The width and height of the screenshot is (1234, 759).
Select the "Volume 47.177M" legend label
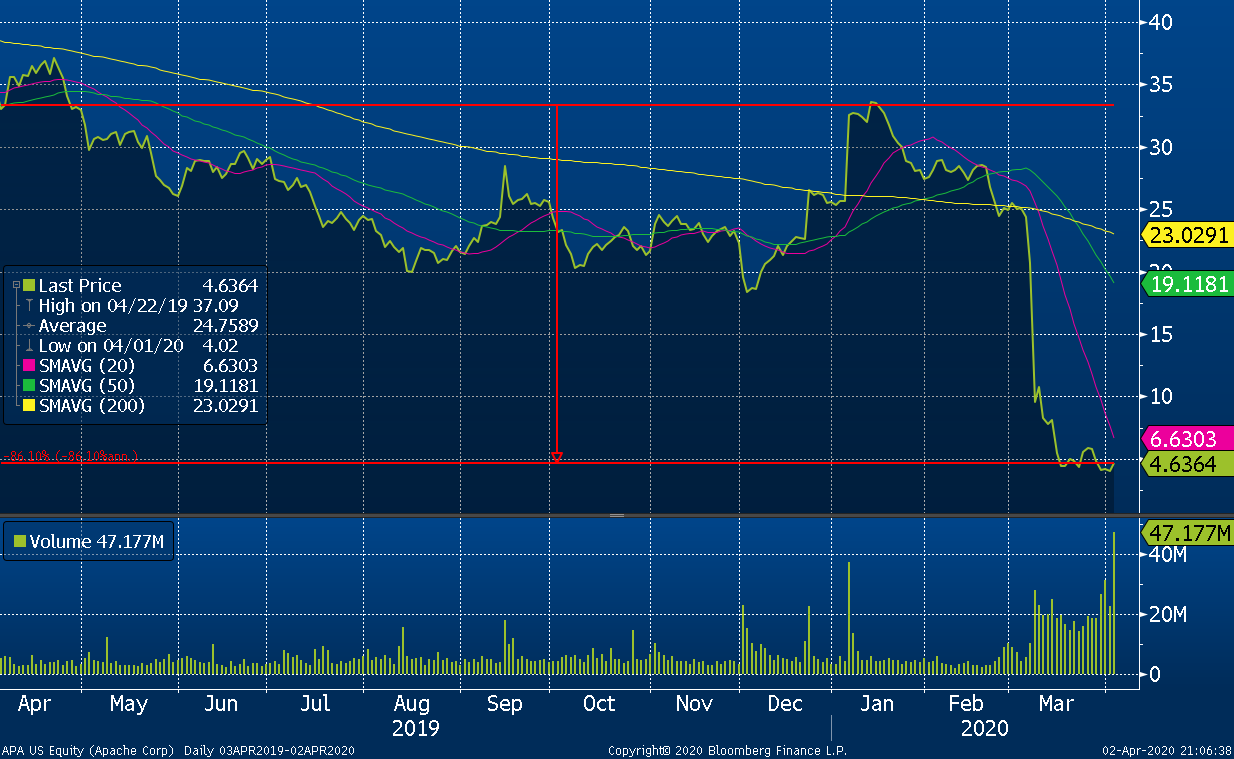(x=96, y=542)
